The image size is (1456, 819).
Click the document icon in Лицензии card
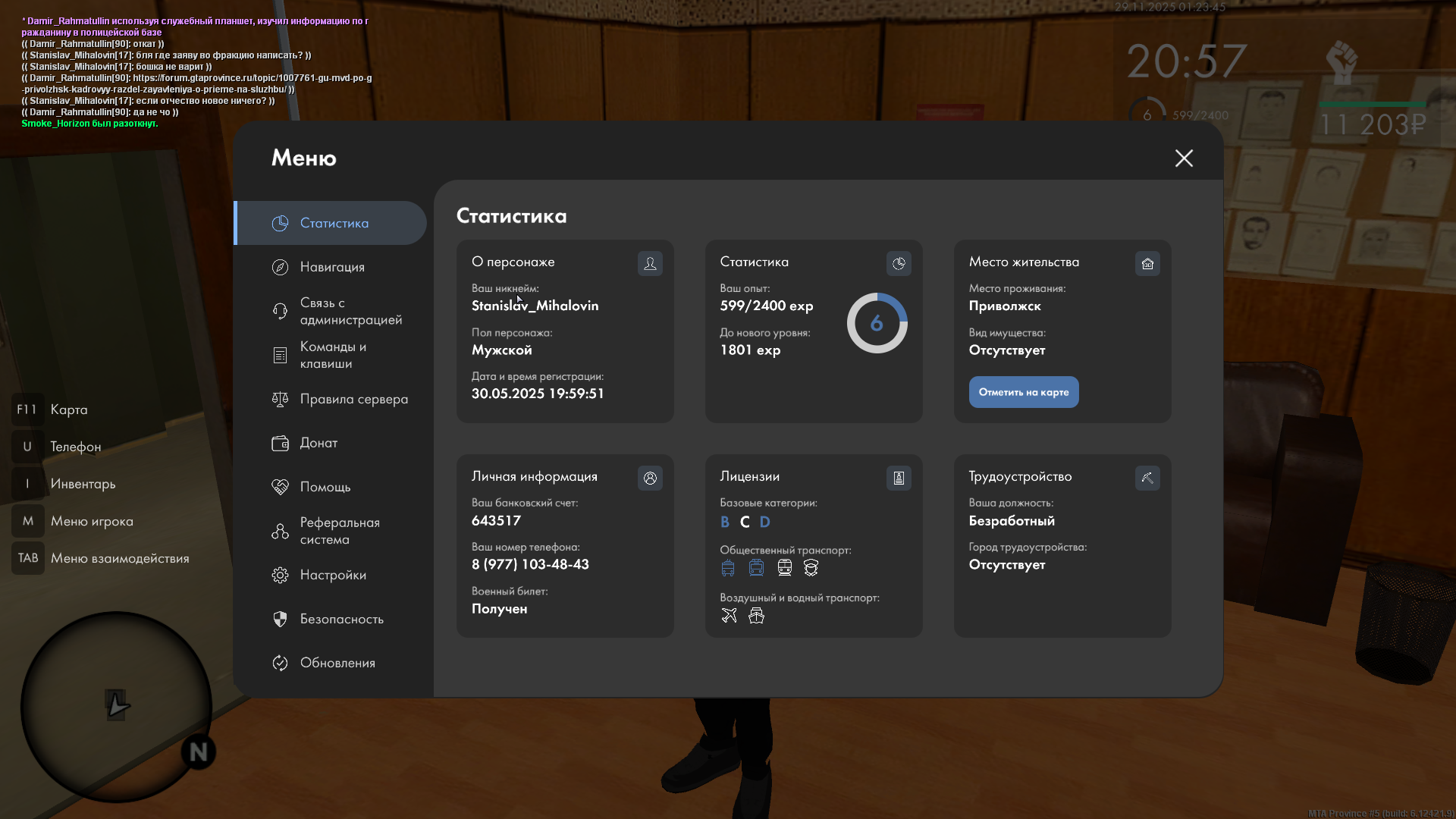coord(899,478)
